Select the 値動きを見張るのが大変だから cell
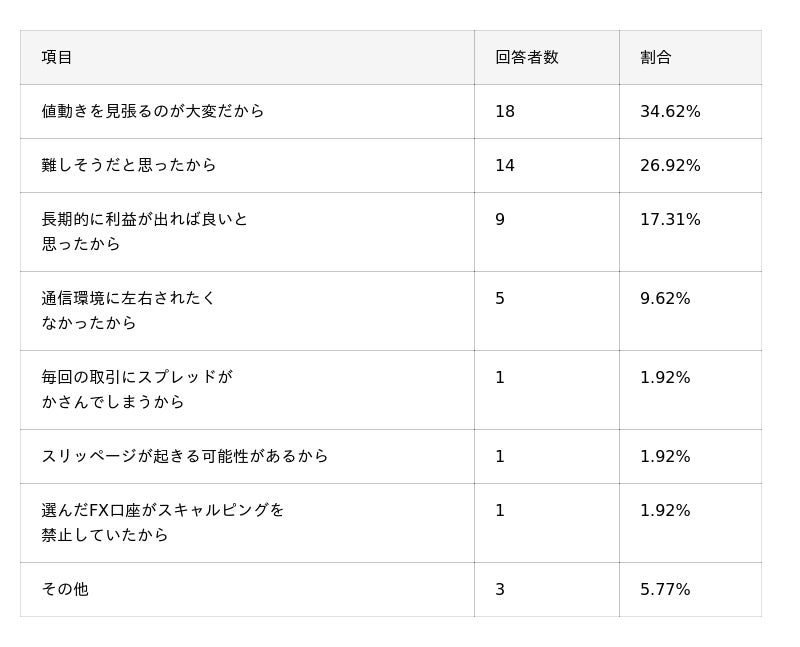Viewport: 800px width, 647px height. (153, 111)
